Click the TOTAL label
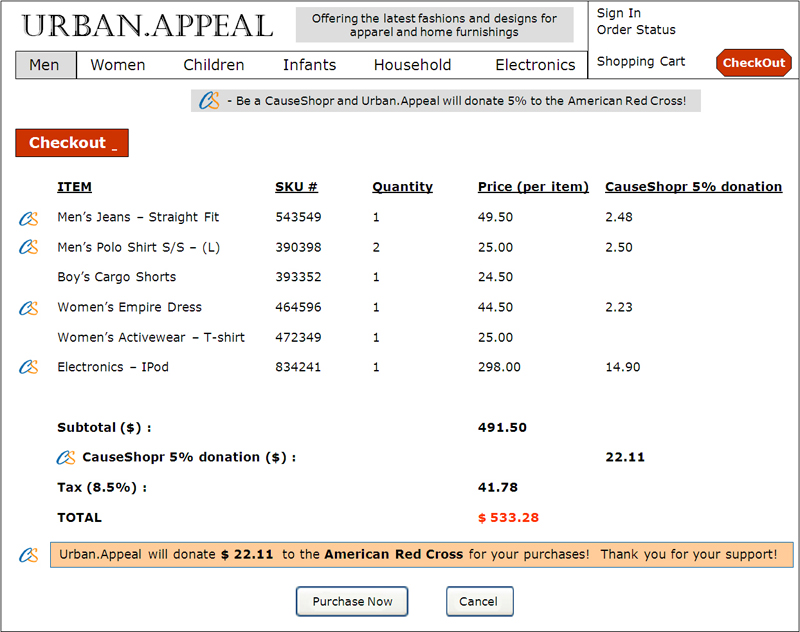The image size is (800, 632). tap(80, 518)
